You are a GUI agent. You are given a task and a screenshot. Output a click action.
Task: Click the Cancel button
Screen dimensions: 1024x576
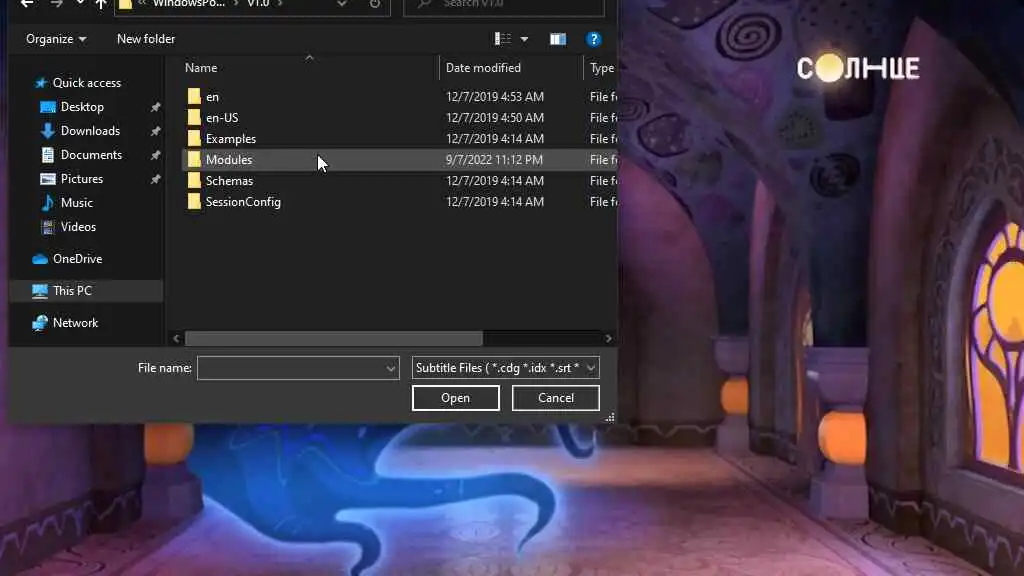click(556, 398)
